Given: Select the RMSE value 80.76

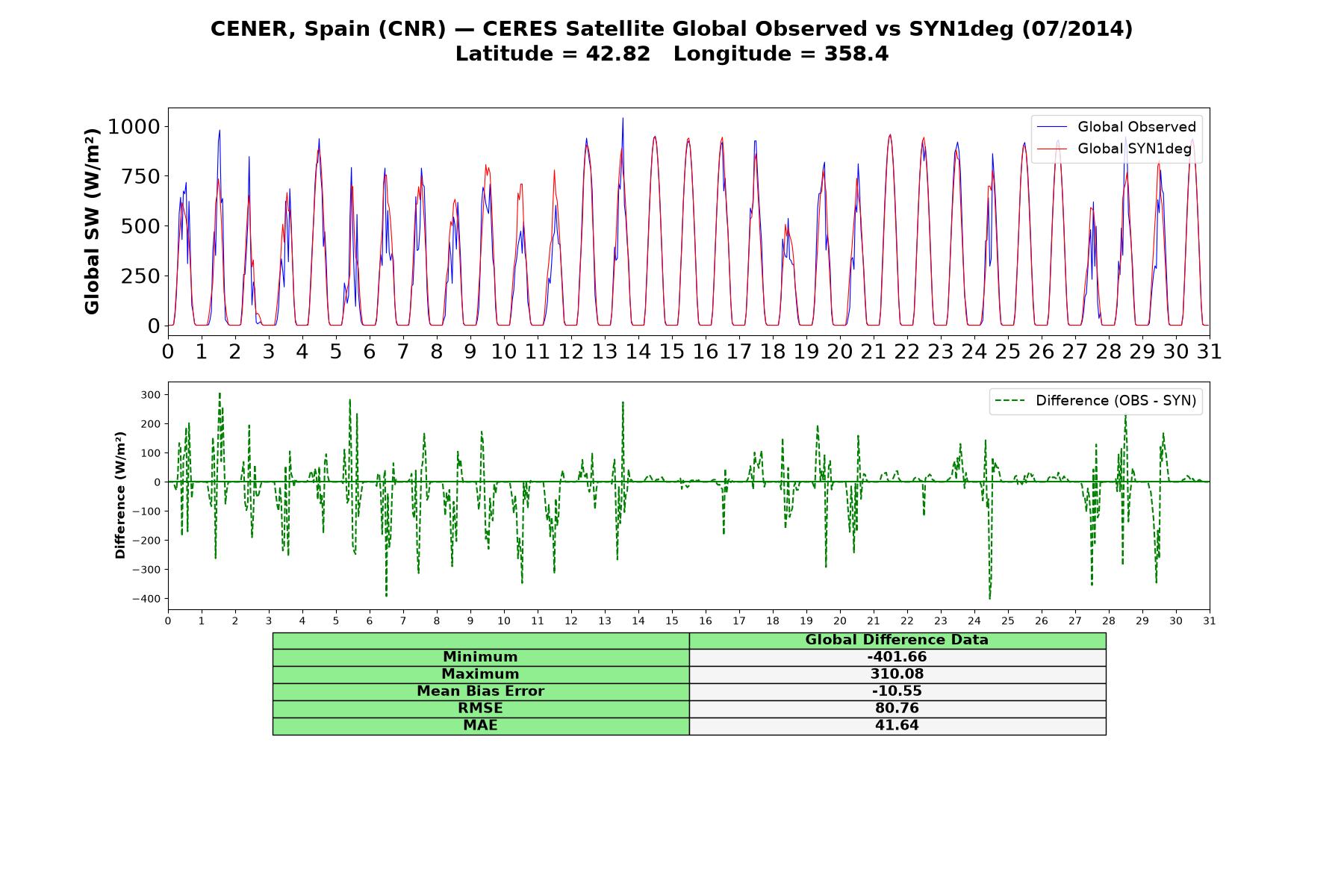Looking at the screenshot, I should click(x=897, y=709).
